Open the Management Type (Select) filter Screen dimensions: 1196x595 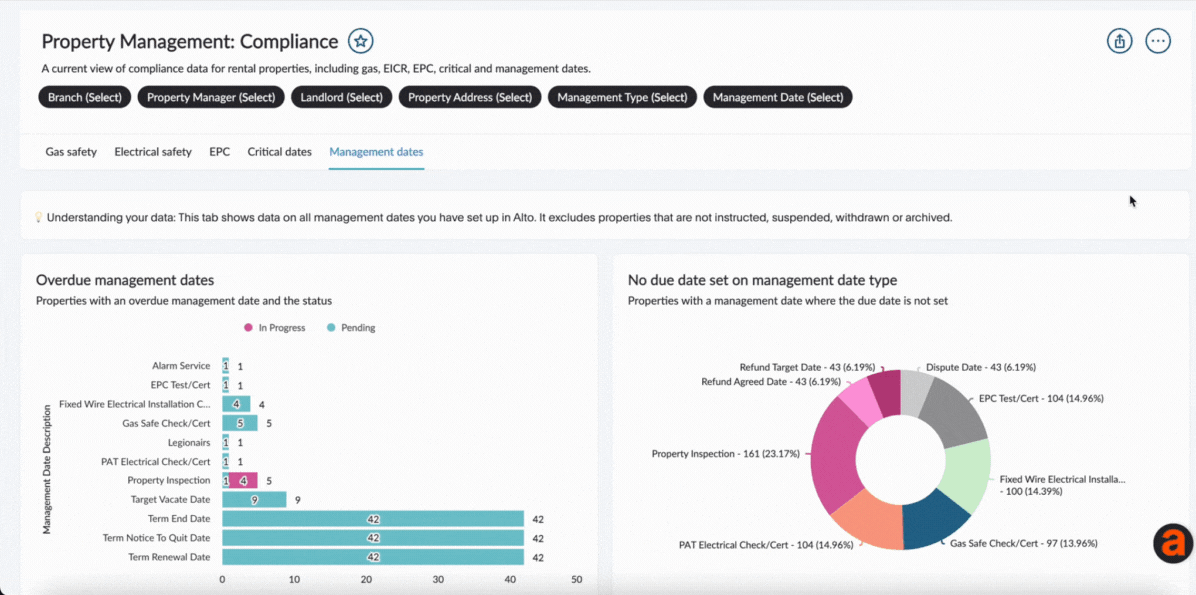(x=622, y=97)
